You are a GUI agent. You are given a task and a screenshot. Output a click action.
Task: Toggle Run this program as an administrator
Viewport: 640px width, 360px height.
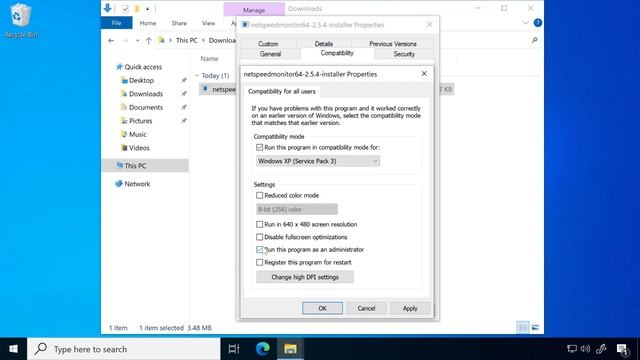tap(260, 249)
